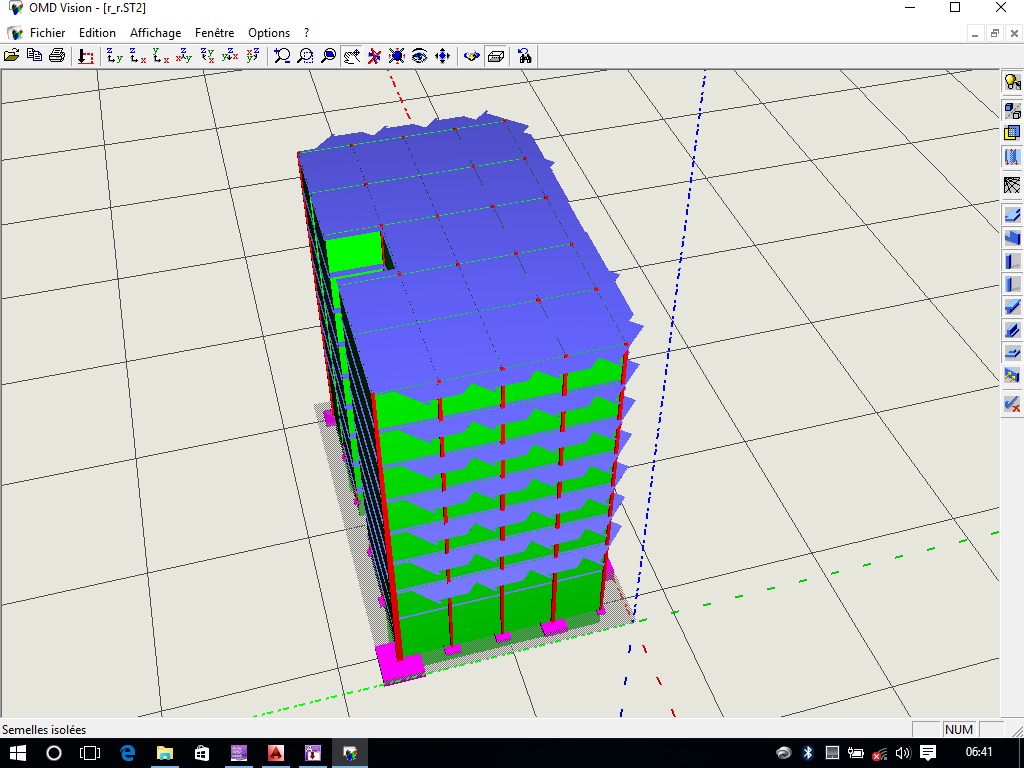Open the Fichier menu
This screenshot has height=768, width=1024.
click(x=47, y=33)
